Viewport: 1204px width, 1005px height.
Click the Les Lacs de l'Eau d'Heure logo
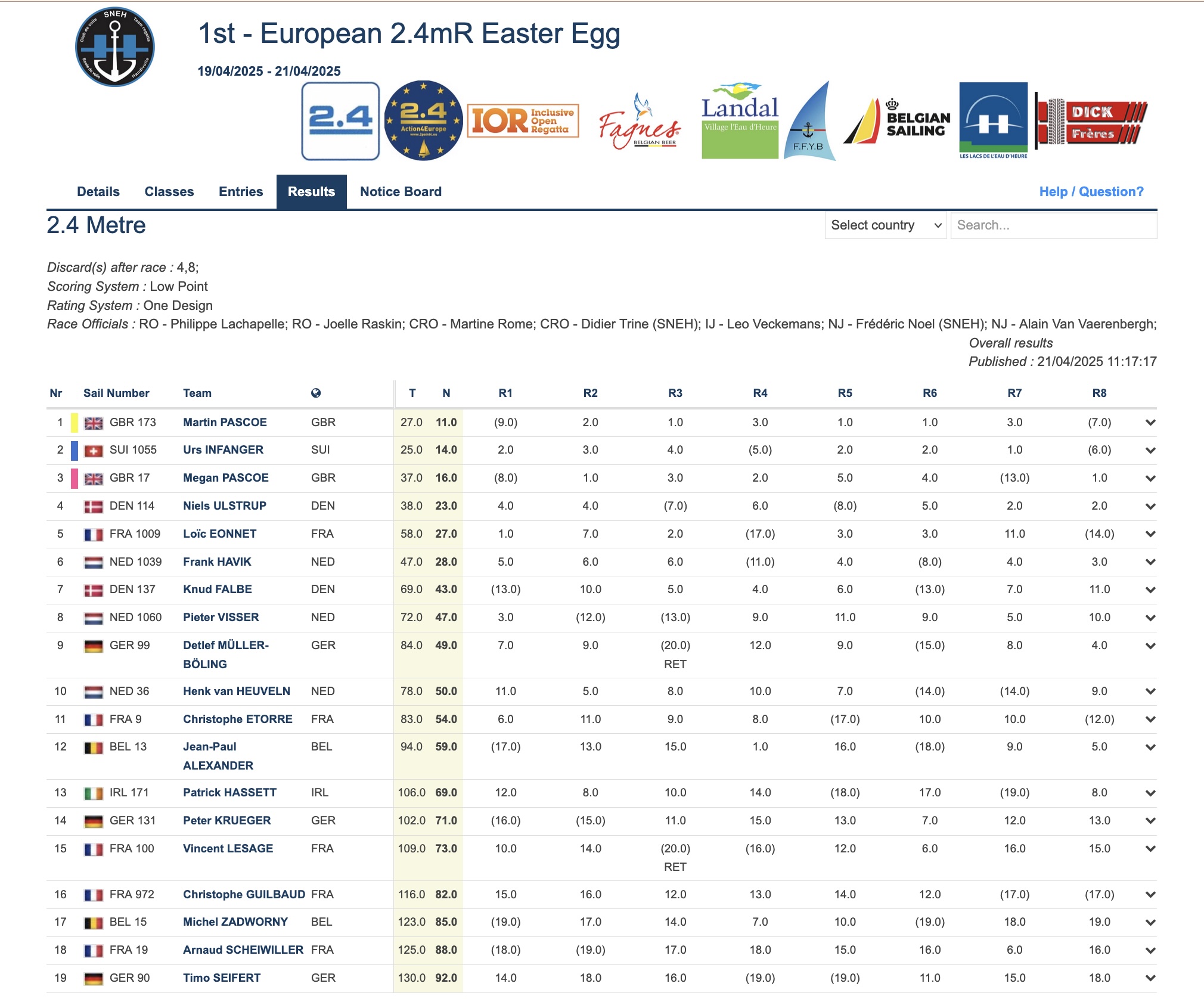click(993, 121)
